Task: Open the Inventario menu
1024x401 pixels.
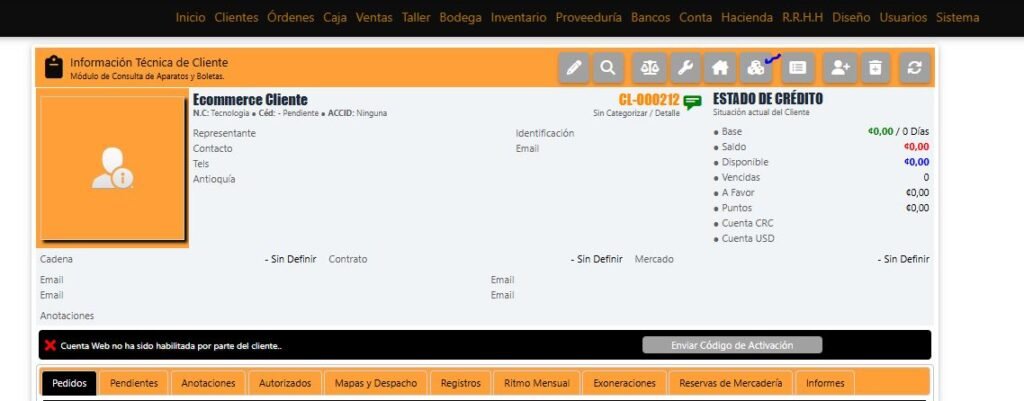Action: coord(519,17)
